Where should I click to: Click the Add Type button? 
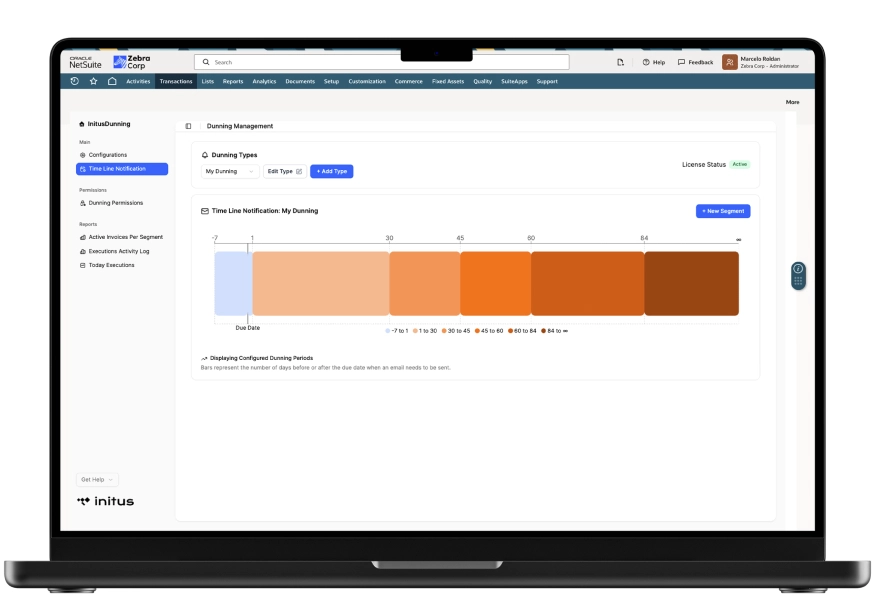point(331,171)
